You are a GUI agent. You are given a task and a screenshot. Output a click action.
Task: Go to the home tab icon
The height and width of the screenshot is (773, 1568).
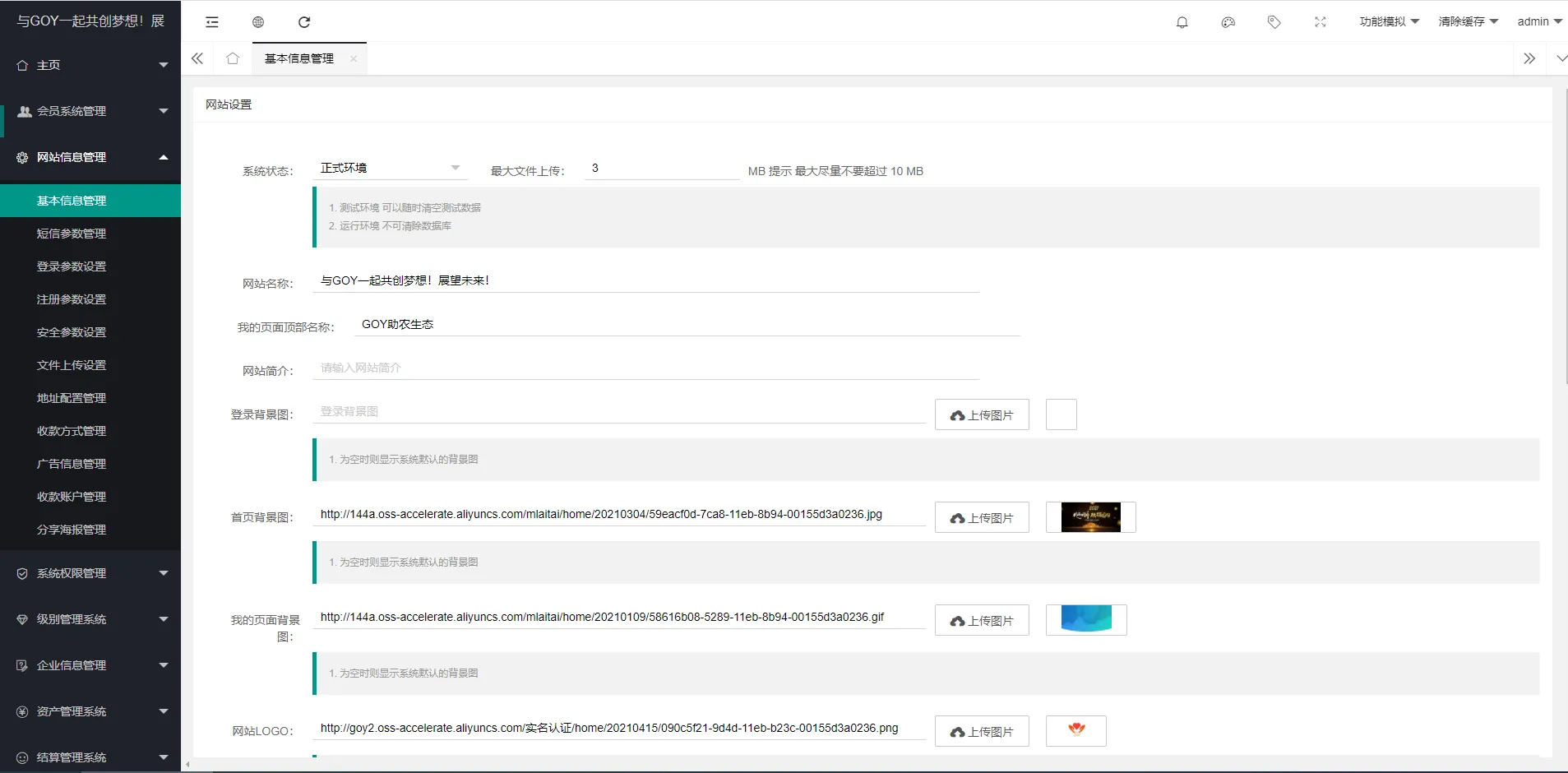point(233,58)
